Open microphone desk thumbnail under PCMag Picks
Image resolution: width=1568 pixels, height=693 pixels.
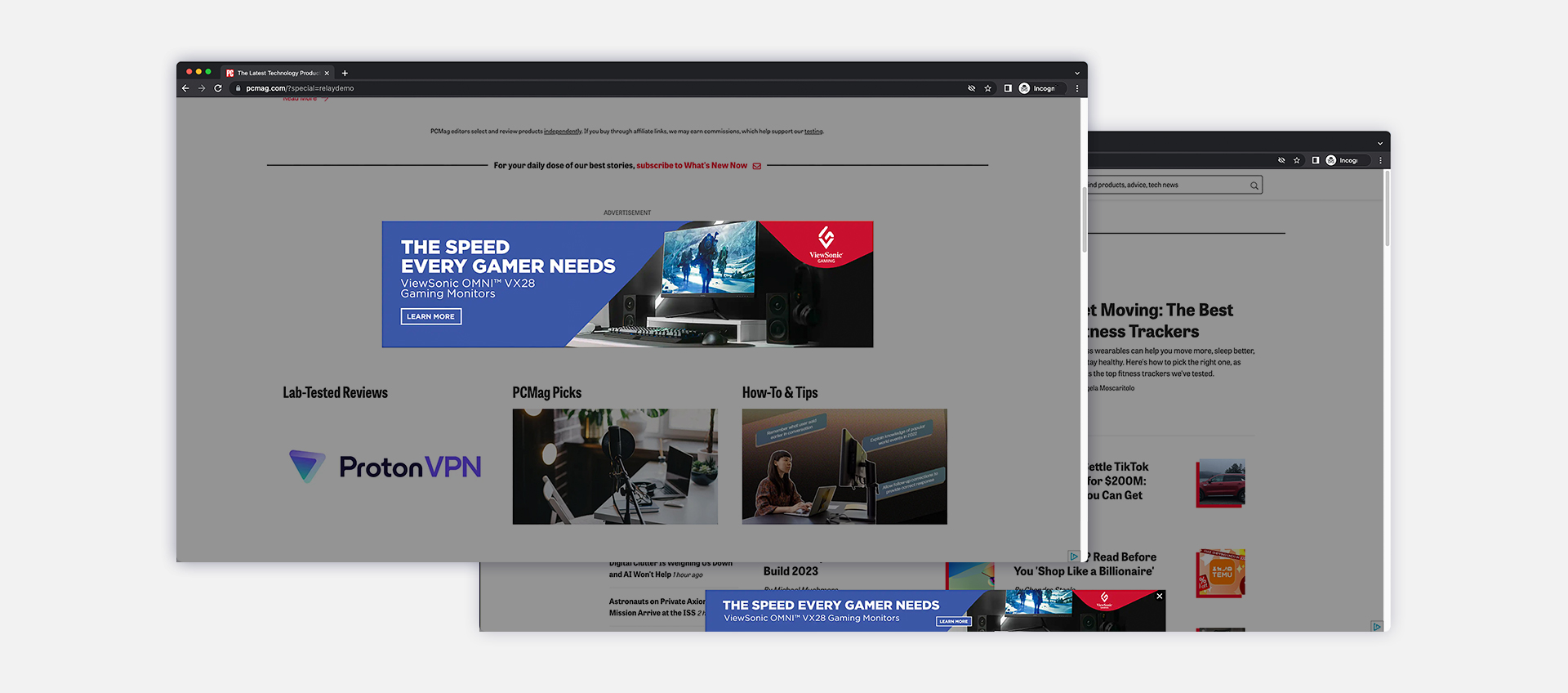click(615, 467)
